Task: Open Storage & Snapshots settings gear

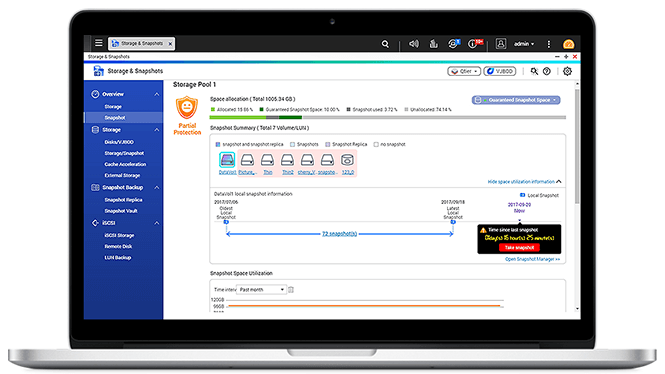Action: pos(567,71)
